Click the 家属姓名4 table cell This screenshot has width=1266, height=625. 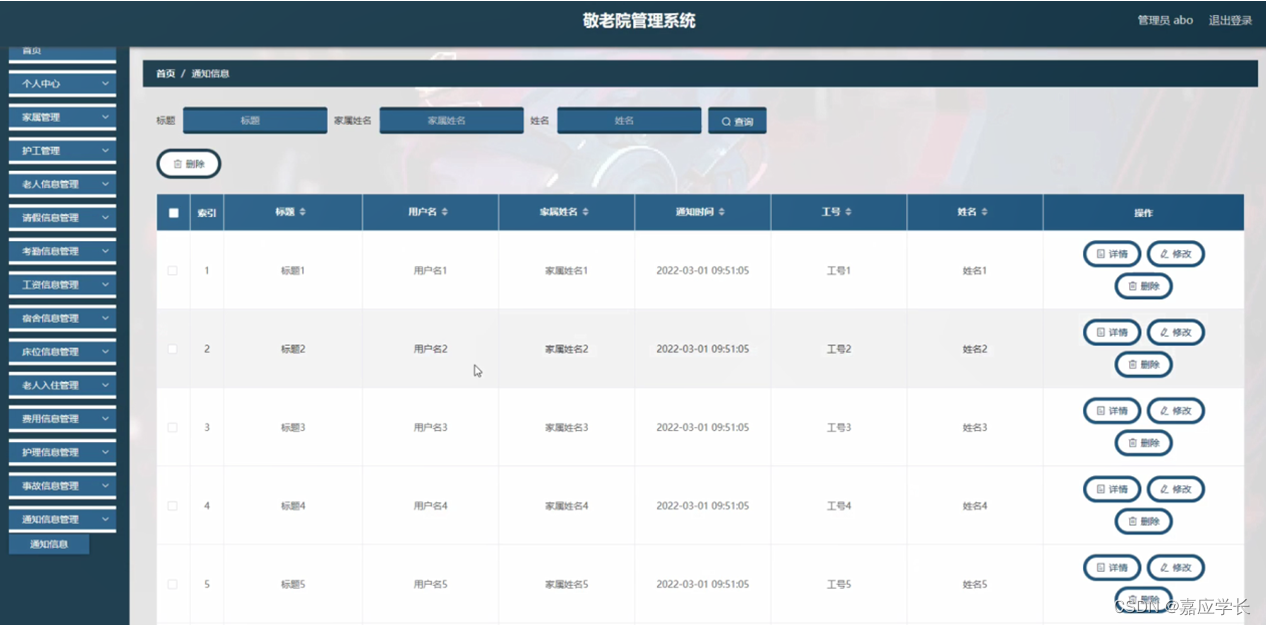(x=567, y=506)
